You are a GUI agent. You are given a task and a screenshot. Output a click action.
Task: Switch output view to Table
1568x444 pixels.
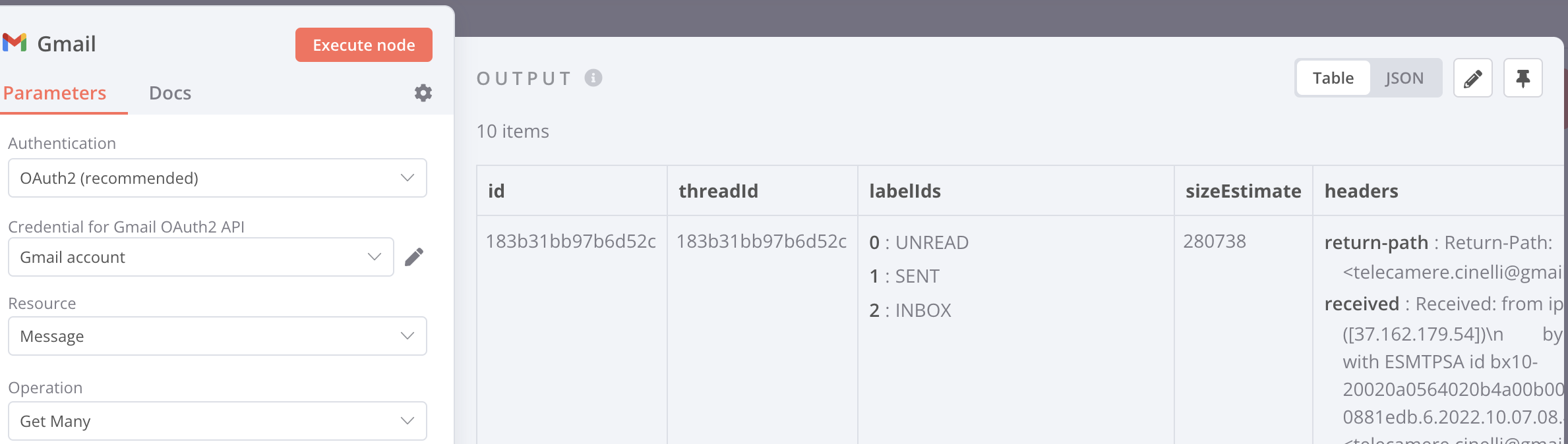[1333, 78]
